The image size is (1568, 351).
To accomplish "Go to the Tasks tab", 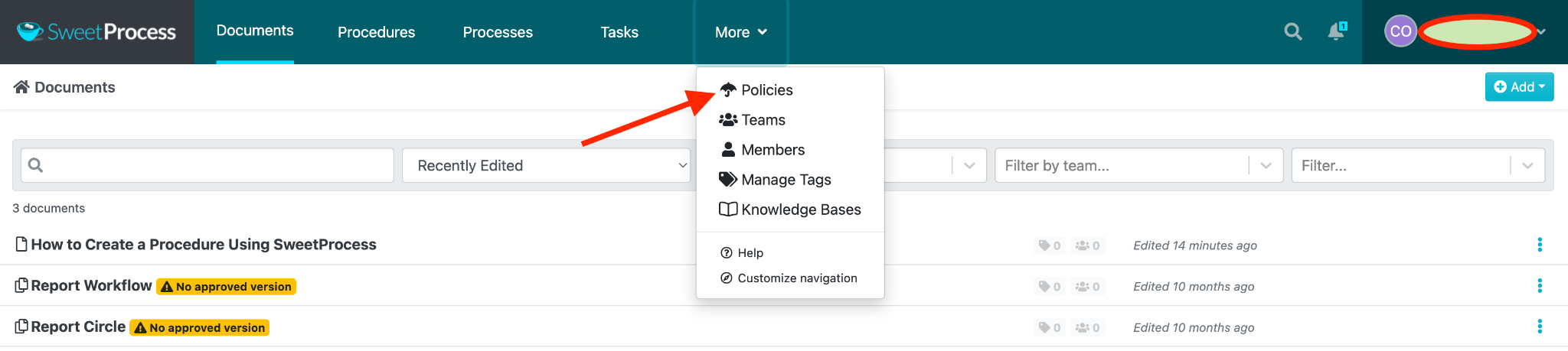I will [x=619, y=32].
